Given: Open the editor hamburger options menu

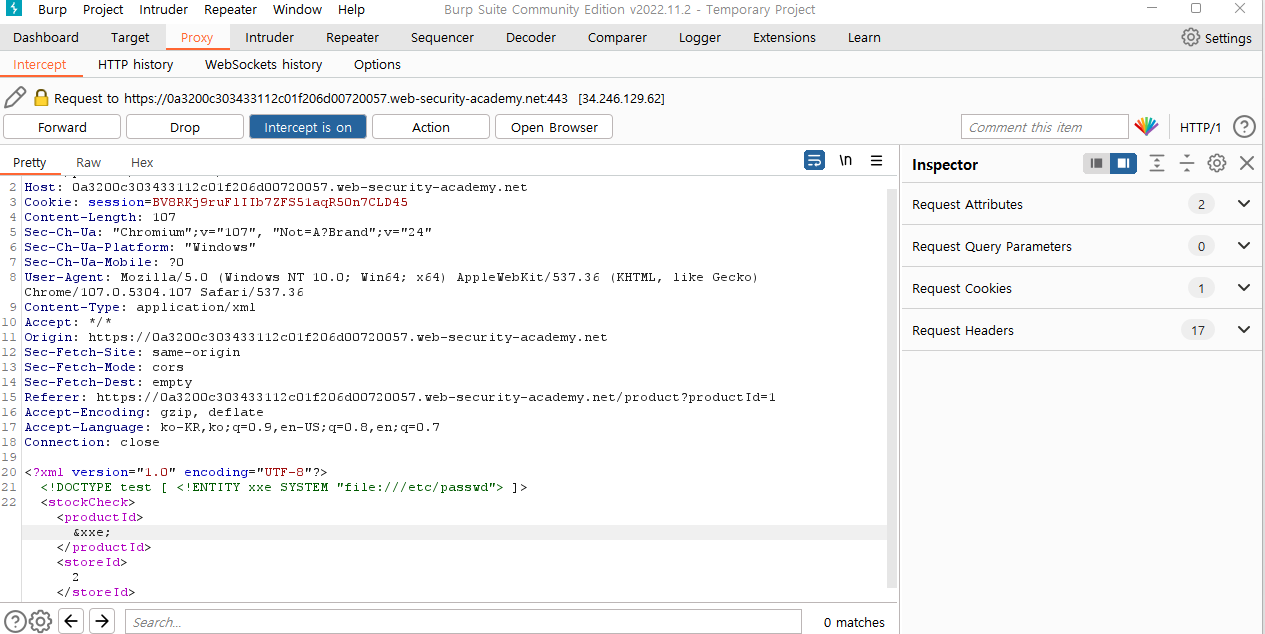Looking at the screenshot, I should (x=876, y=160).
